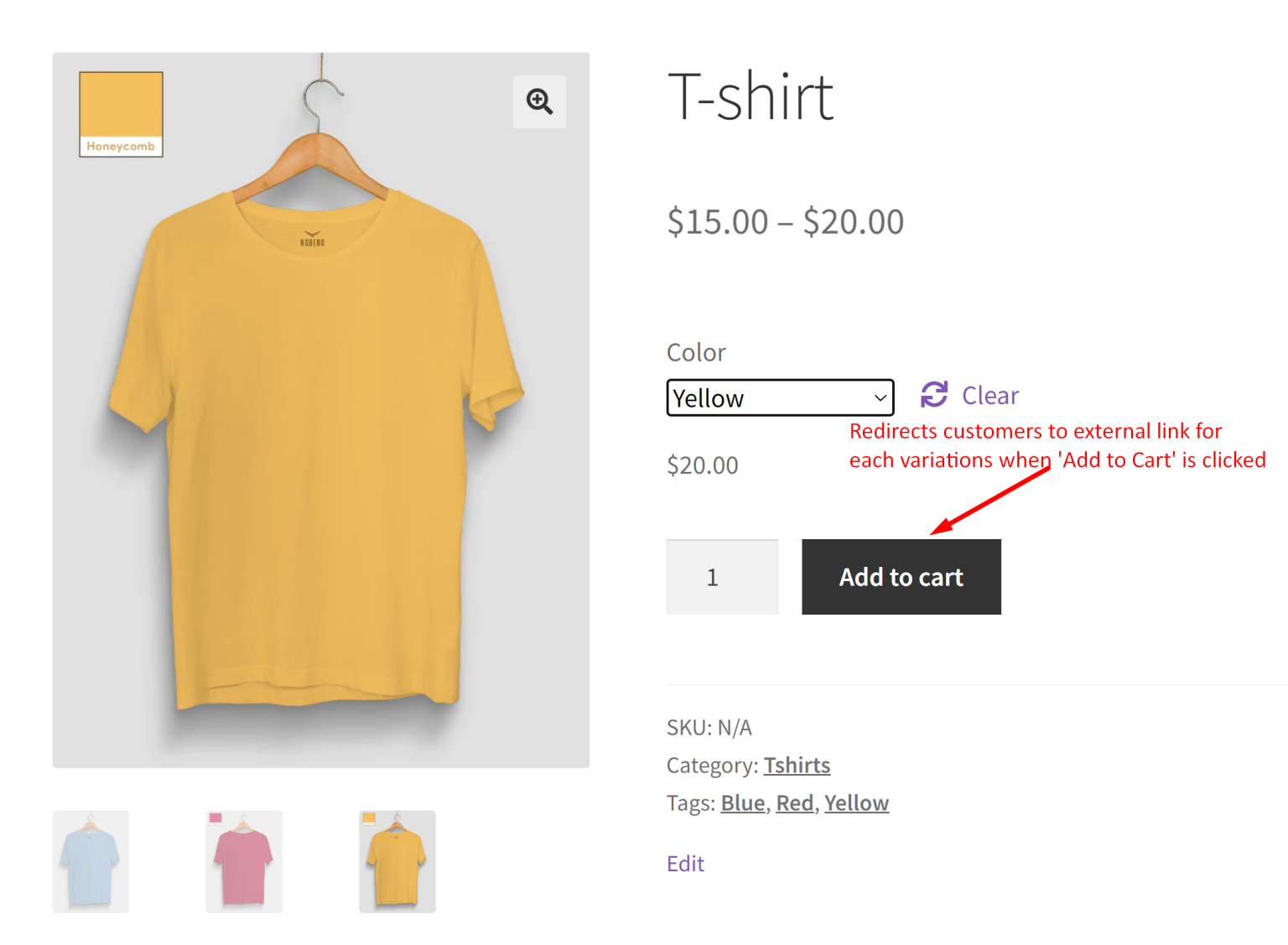Click the $20.00 variation price text
This screenshot has height=945, width=1288.
coord(702,465)
